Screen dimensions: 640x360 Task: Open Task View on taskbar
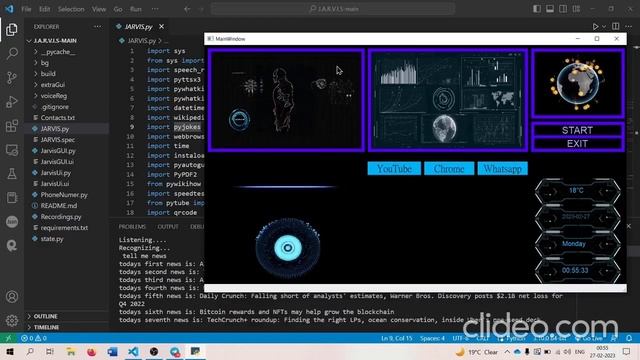(50, 352)
